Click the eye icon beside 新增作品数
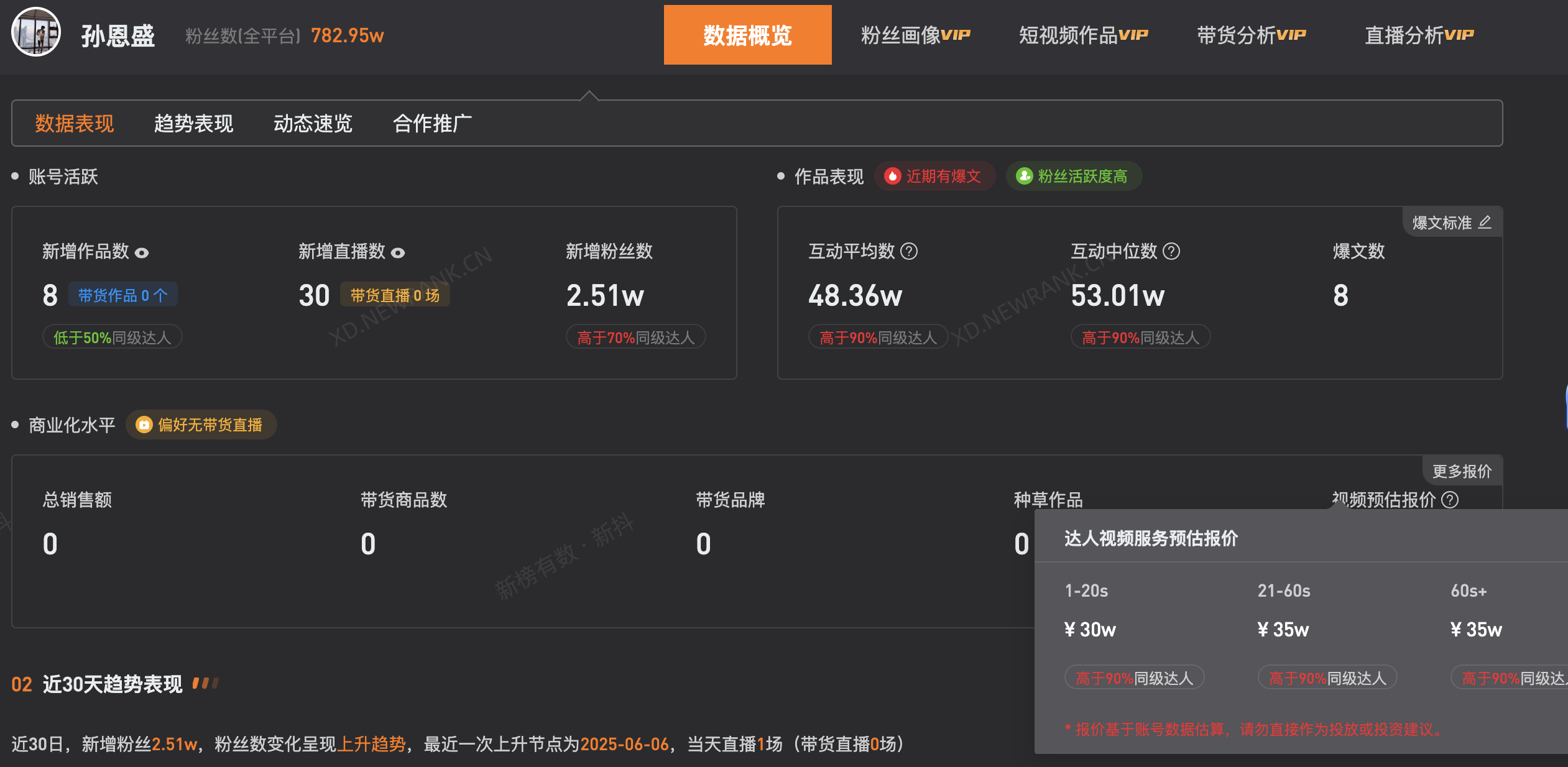The width and height of the screenshot is (1568, 767). coord(142,252)
